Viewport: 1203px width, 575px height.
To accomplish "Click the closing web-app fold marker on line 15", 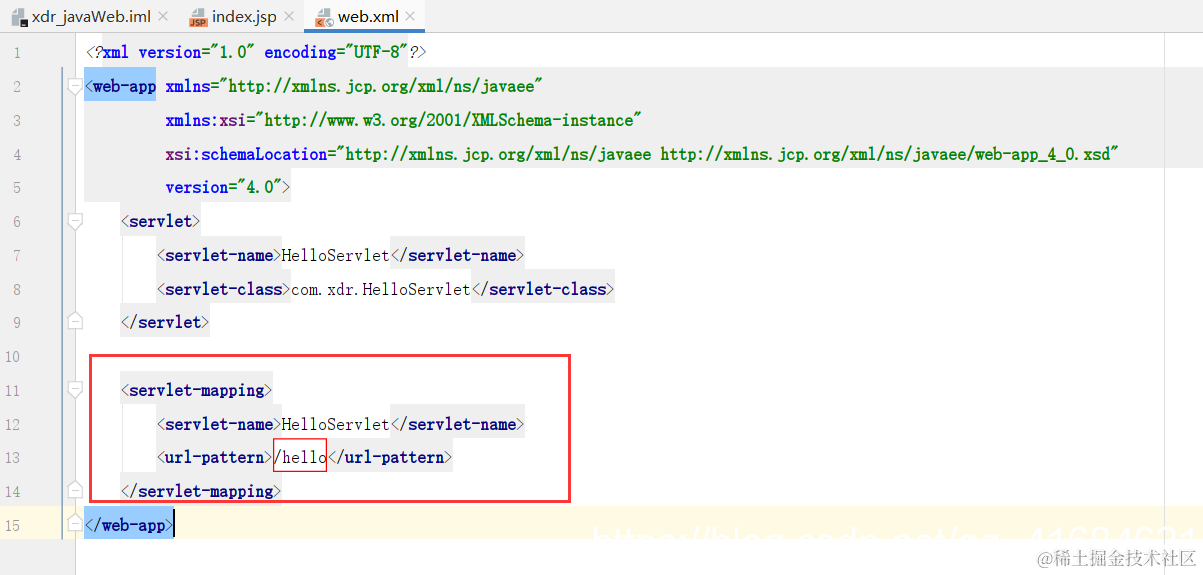I will pyautogui.click(x=74, y=524).
